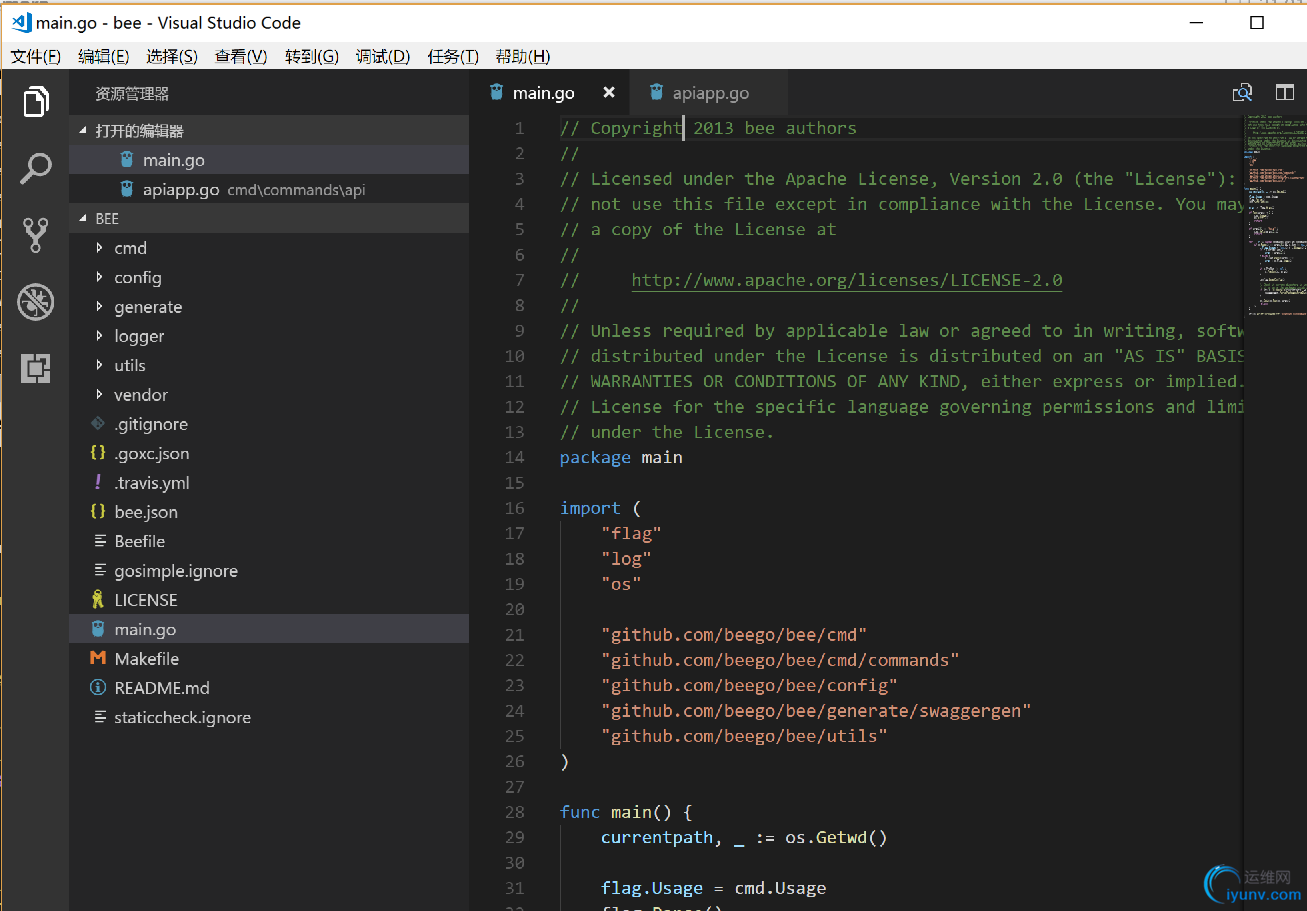Click staticcheck.ignore lines icon

99,717
